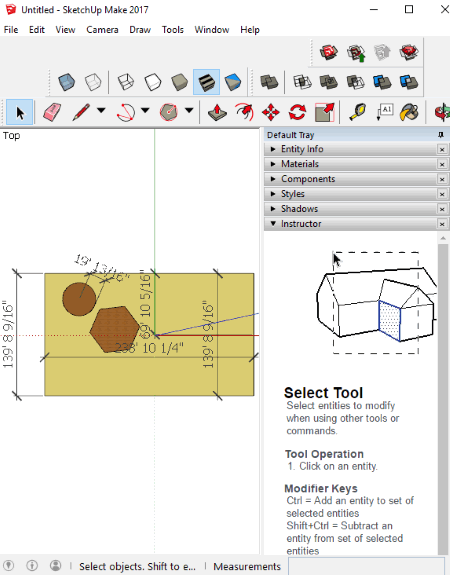This screenshot has width=450, height=575.
Task: Open the File menu
Action: pos(11,30)
